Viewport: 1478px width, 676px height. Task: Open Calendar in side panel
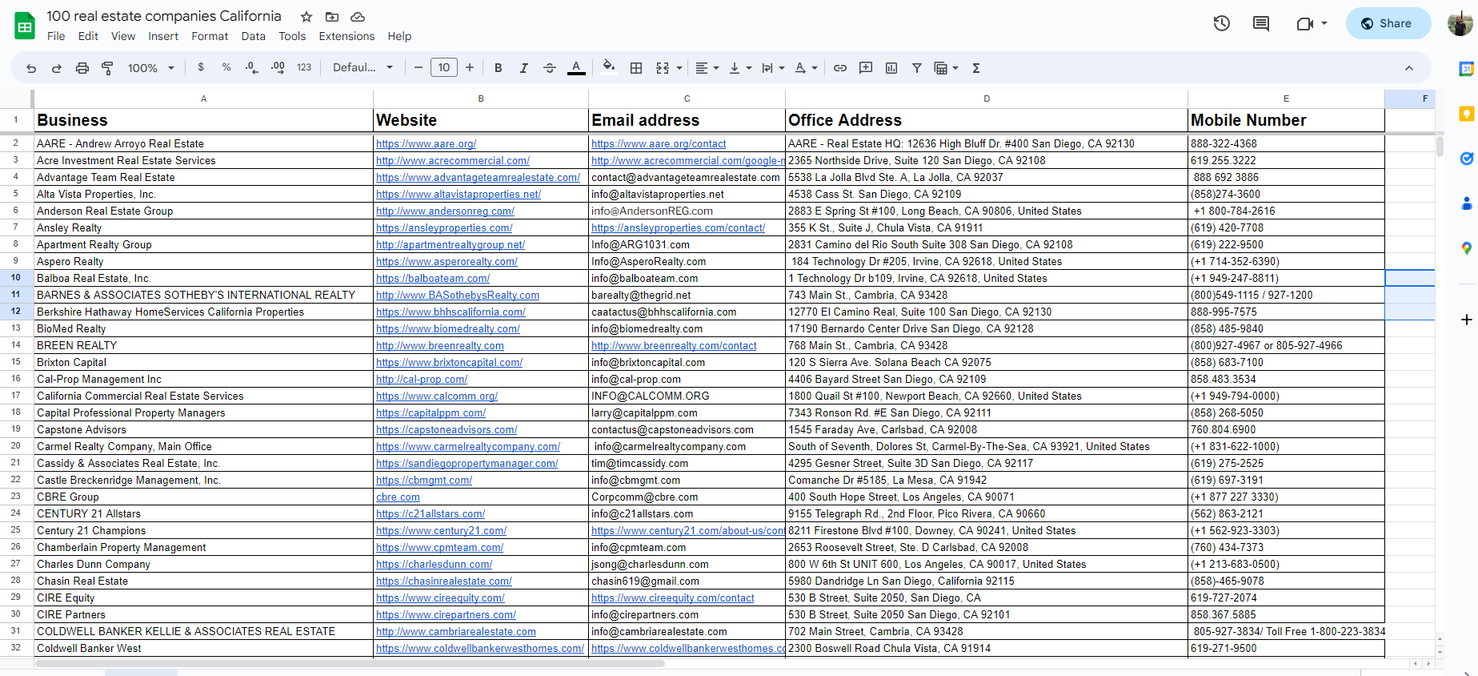coord(1466,69)
